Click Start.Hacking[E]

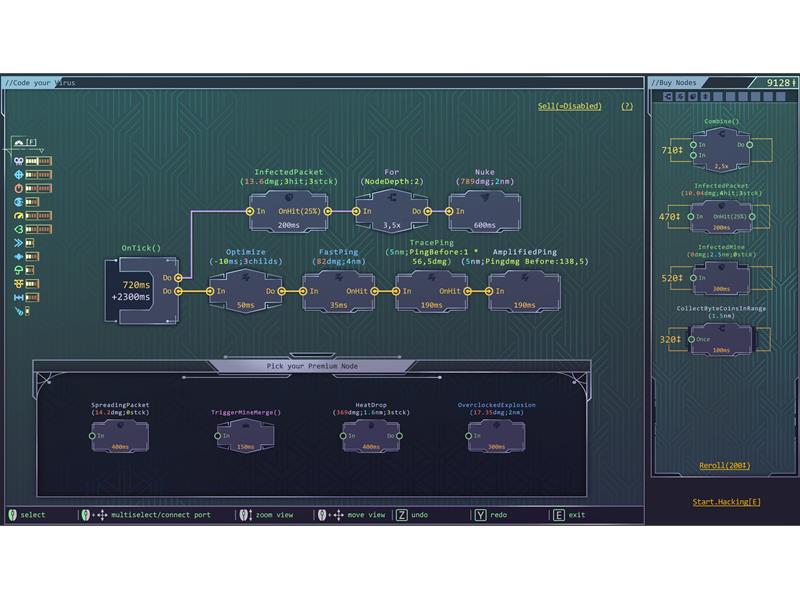pyautogui.click(x=726, y=502)
